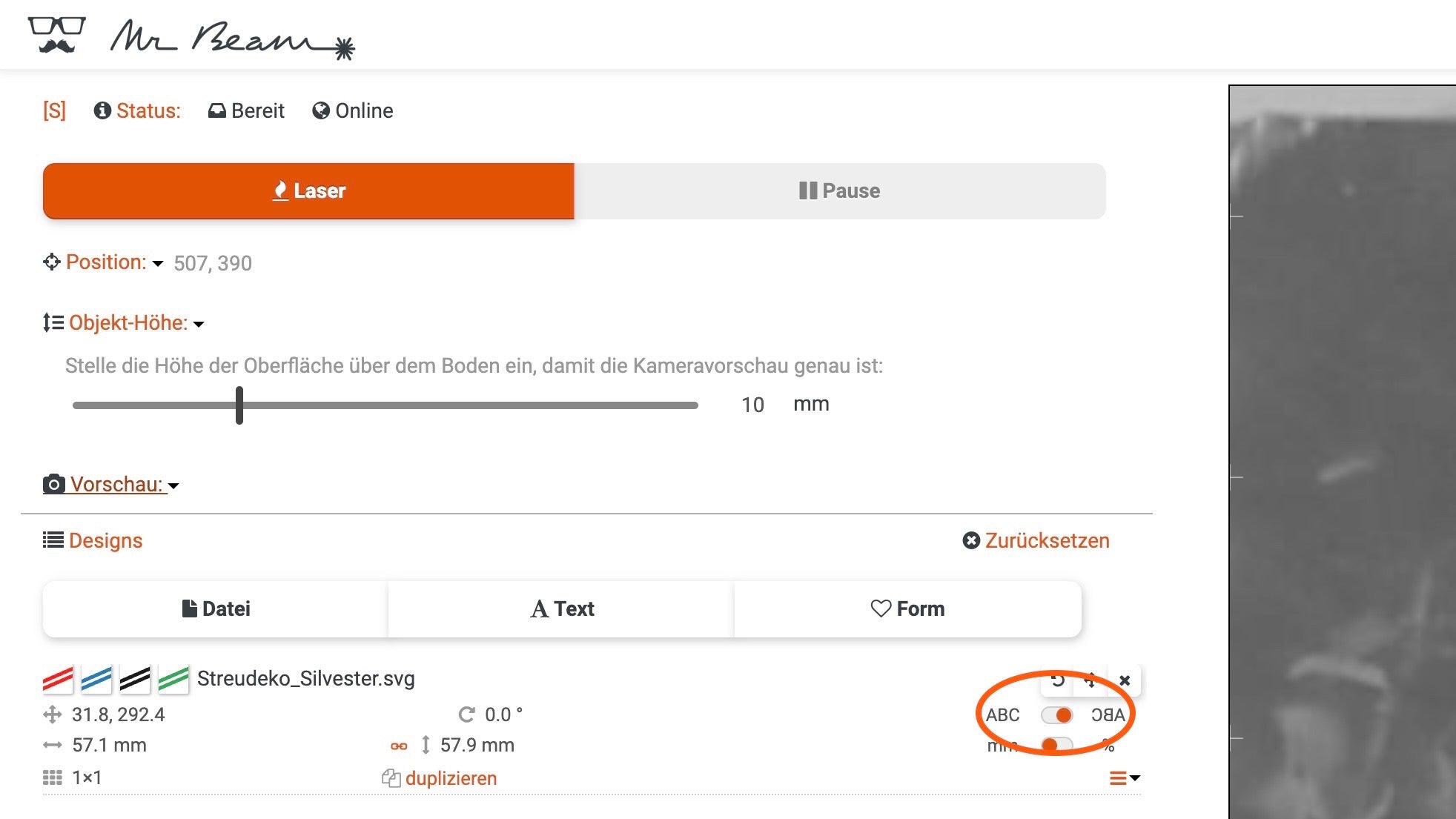The image size is (1456, 819).
Task: Click Zurücksetzen to reset designs
Action: pos(1035,540)
